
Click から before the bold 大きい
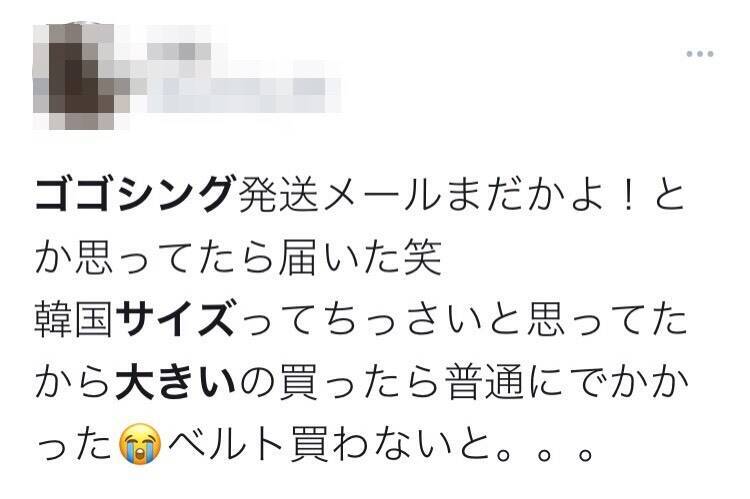tap(75, 384)
